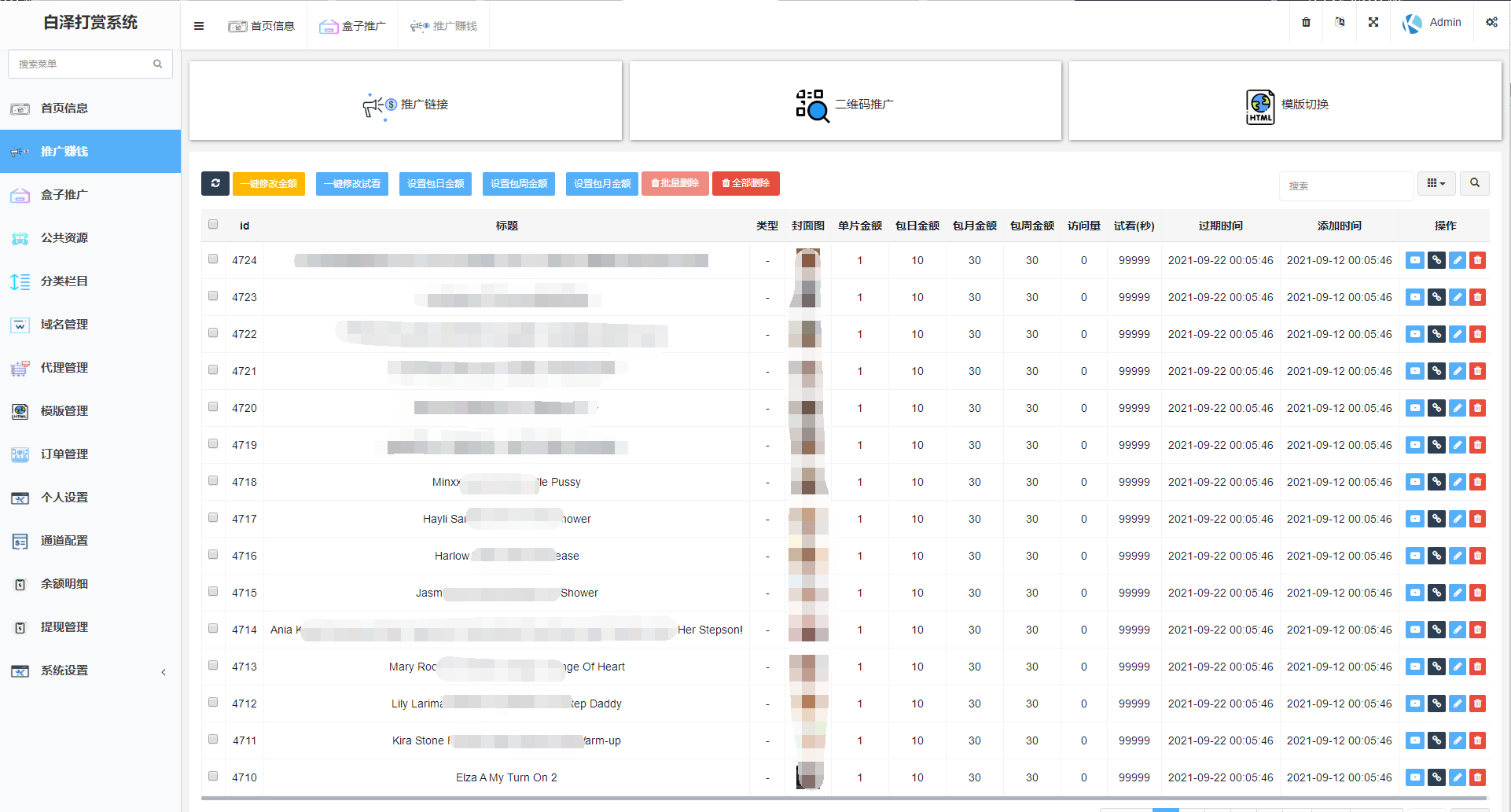Select the checkbox for row 4723
The height and width of the screenshot is (812, 1511).
pos(213,296)
